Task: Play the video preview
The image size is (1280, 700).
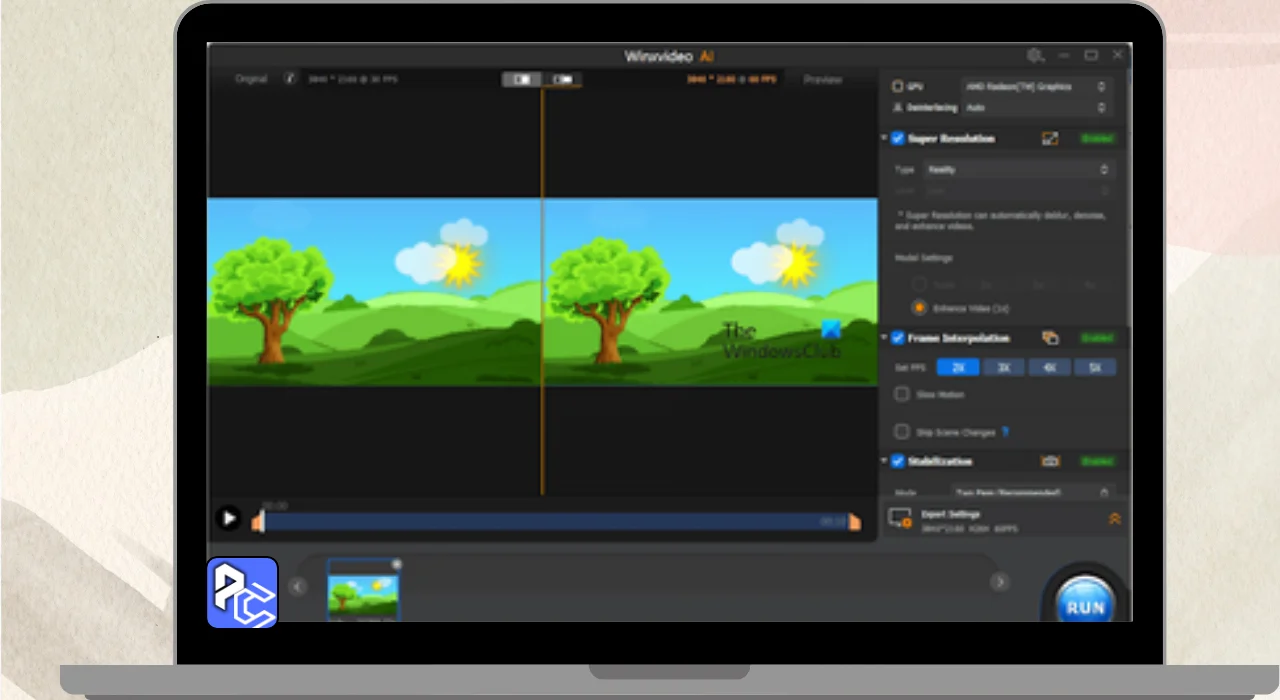Action: (x=229, y=518)
